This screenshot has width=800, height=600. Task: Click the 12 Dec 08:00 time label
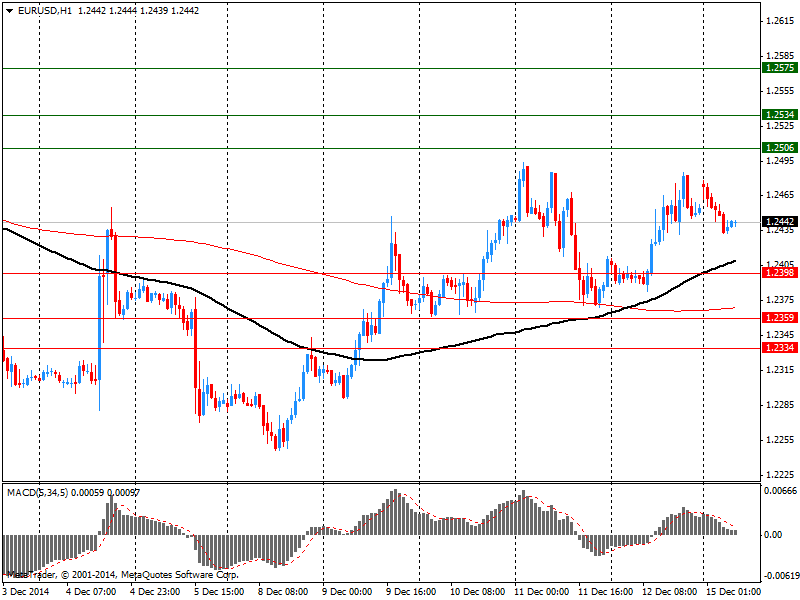click(x=669, y=592)
